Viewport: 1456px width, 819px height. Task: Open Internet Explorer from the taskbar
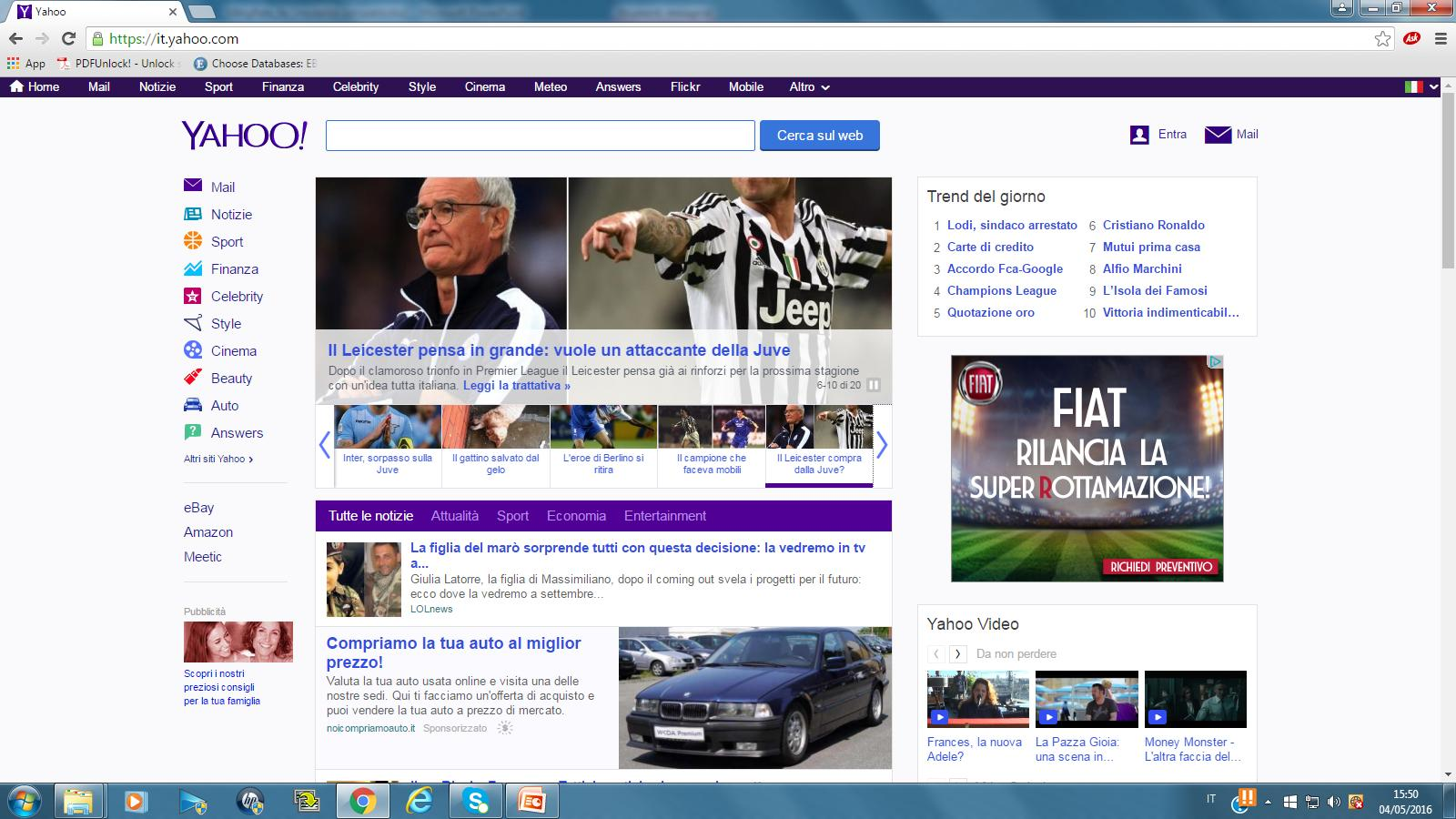[x=419, y=802]
